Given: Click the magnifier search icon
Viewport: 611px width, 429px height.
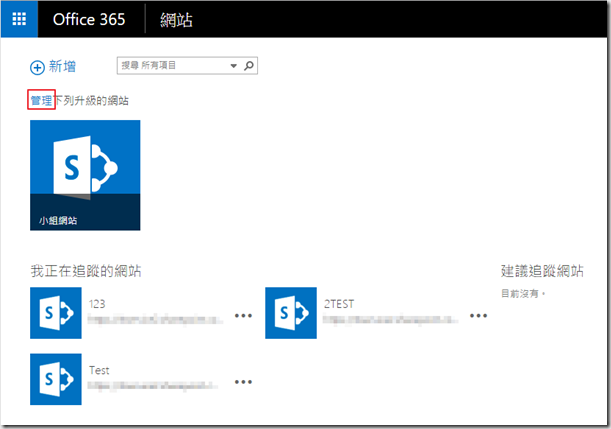Looking at the screenshot, I should click(x=249, y=66).
